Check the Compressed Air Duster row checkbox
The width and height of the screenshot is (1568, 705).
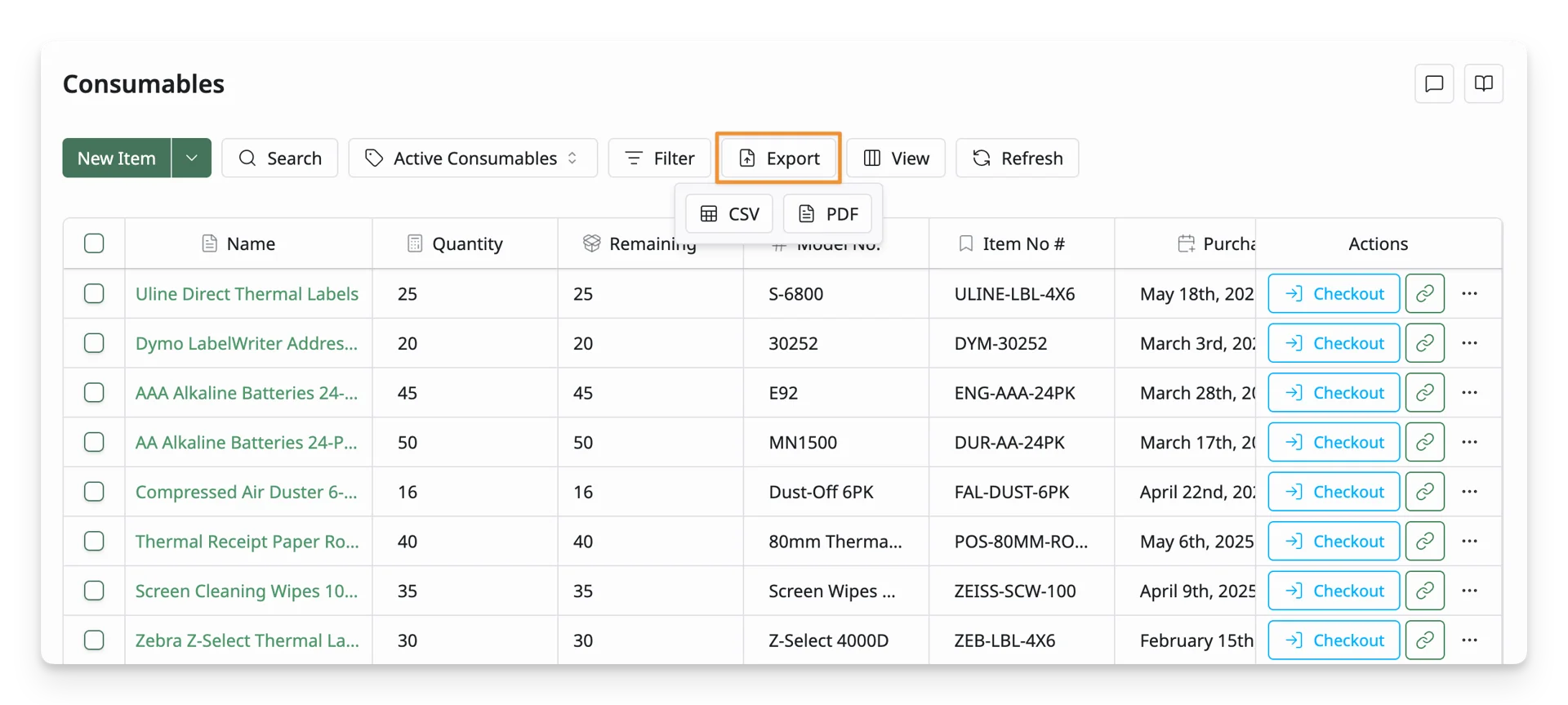(x=94, y=492)
